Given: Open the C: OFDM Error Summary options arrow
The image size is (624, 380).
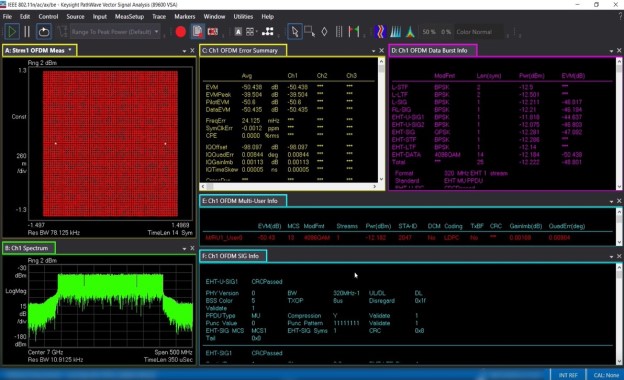Looking at the screenshot, I should pos(373,51).
